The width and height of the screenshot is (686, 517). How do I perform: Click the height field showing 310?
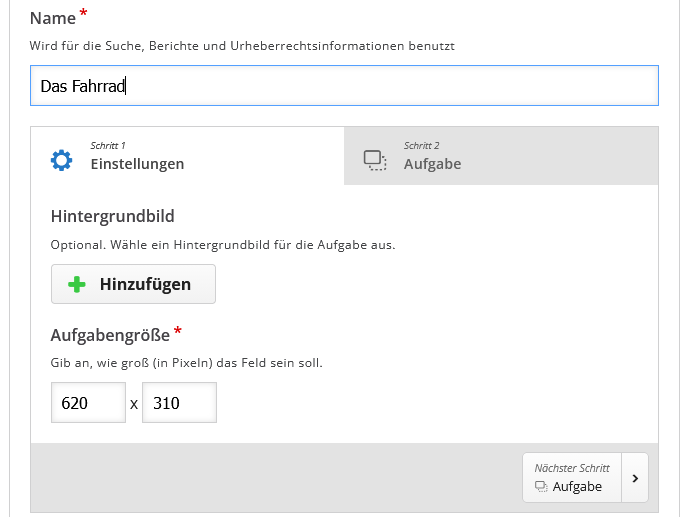coord(179,403)
